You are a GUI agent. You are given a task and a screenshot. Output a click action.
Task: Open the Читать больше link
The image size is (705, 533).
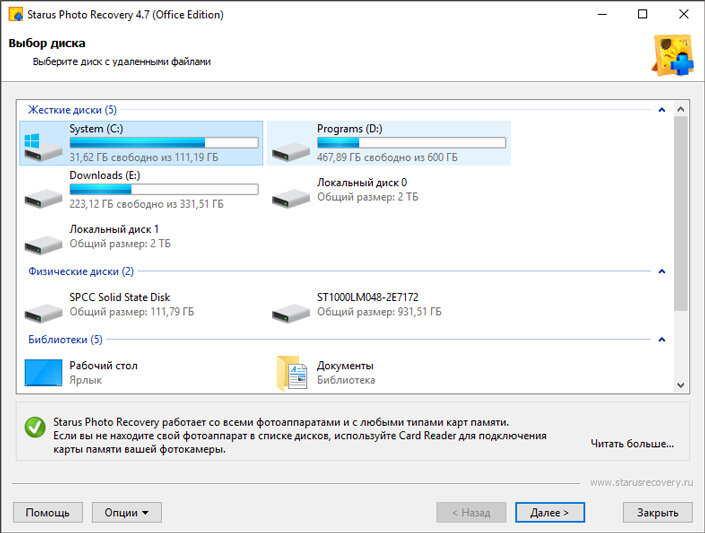point(632,443)
